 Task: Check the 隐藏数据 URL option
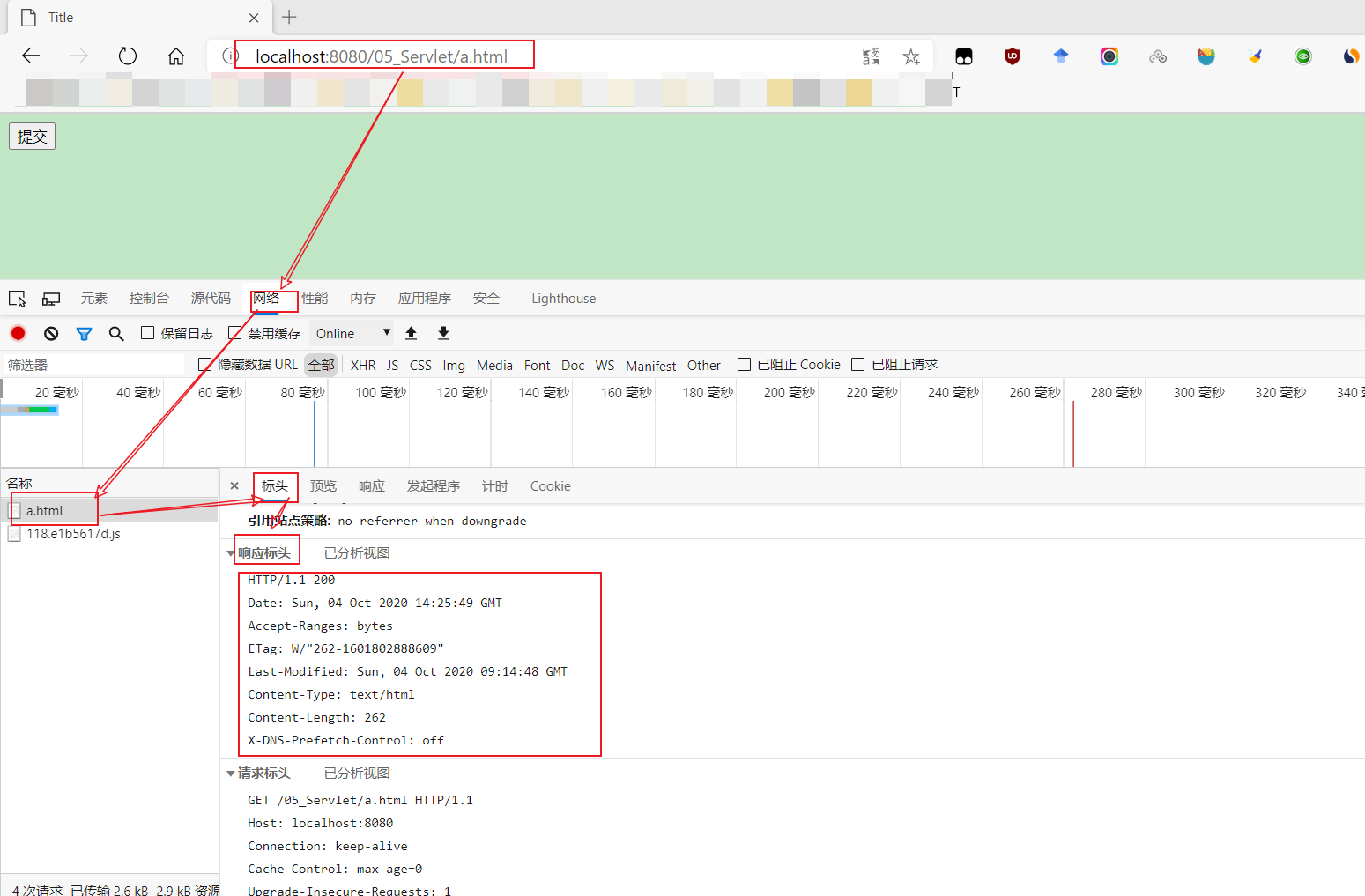coord(205,364)
